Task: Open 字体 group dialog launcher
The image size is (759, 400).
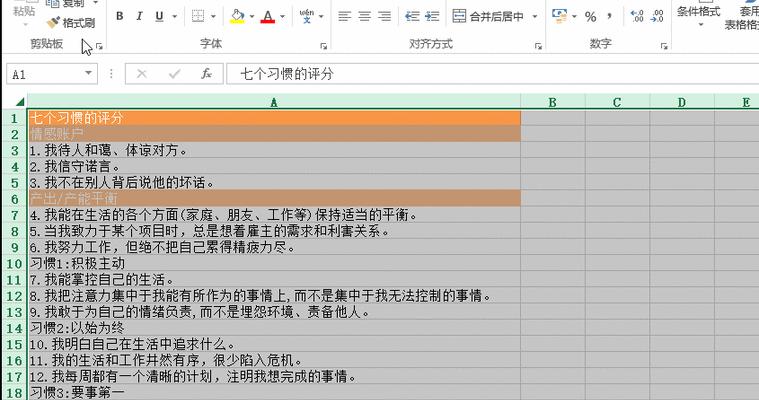Action: 323,46
